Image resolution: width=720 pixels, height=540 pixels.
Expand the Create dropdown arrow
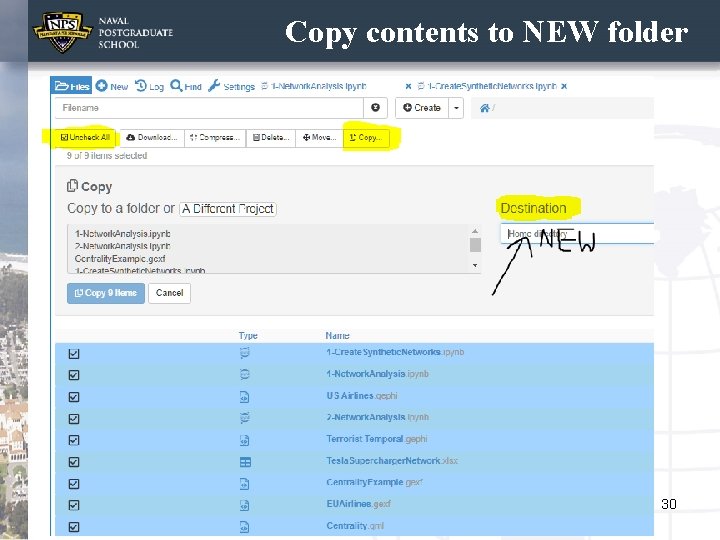[456, 108]
